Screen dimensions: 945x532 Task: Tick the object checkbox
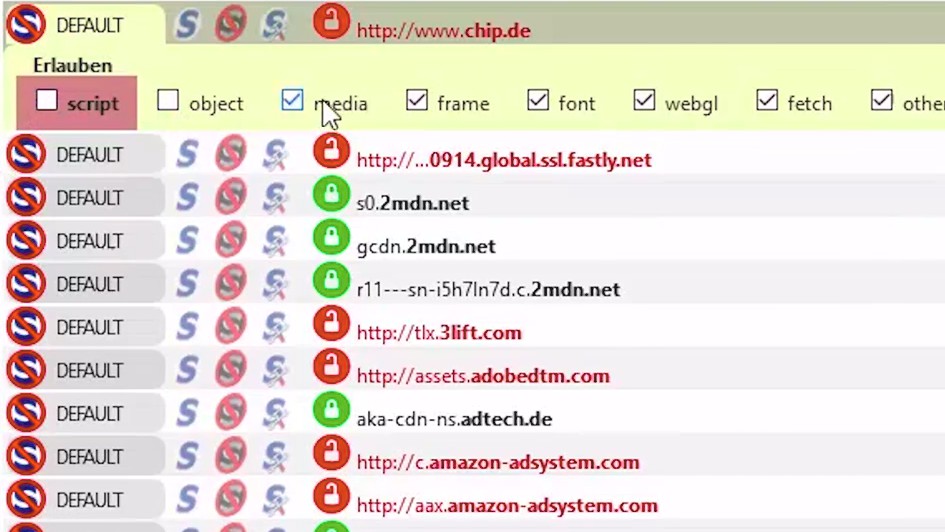(168, 101)
